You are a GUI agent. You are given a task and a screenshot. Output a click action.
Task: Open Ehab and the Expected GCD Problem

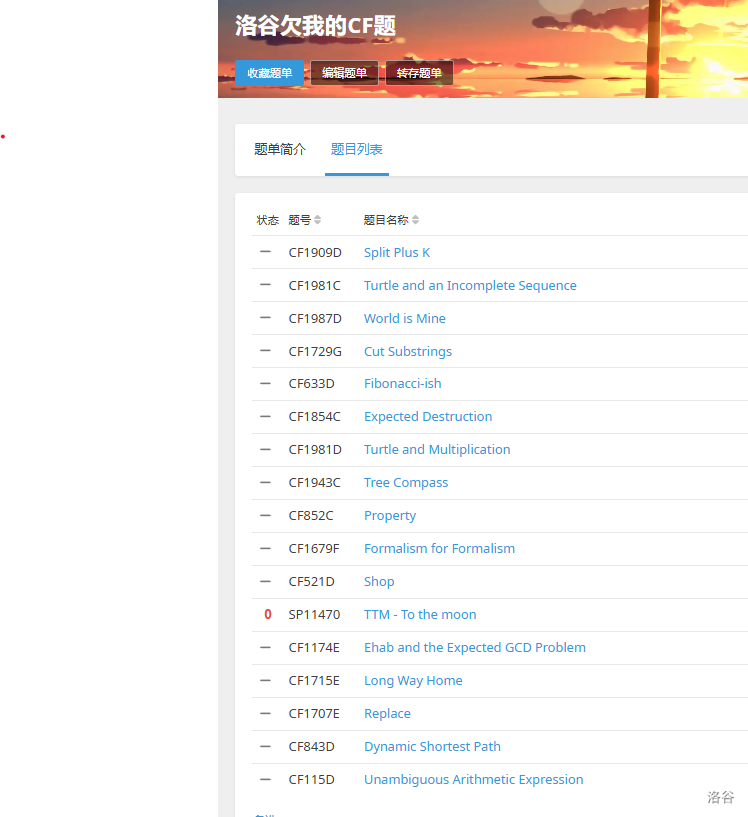coord(475,648)
